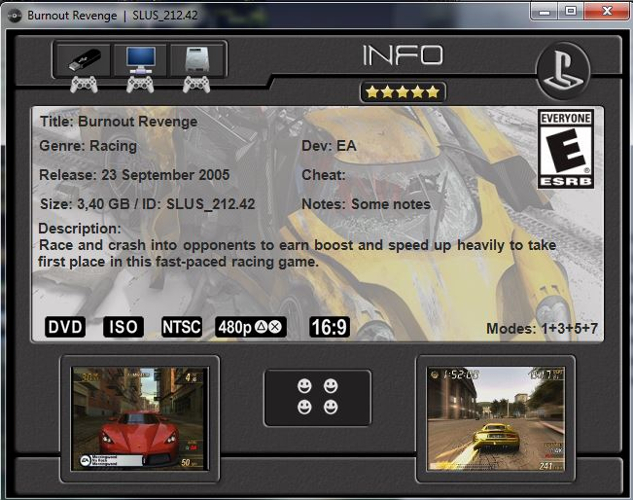
Task: Click the Modes: 1+3+5+7 text
Action: pyautogui.click(x=542, y=328)
